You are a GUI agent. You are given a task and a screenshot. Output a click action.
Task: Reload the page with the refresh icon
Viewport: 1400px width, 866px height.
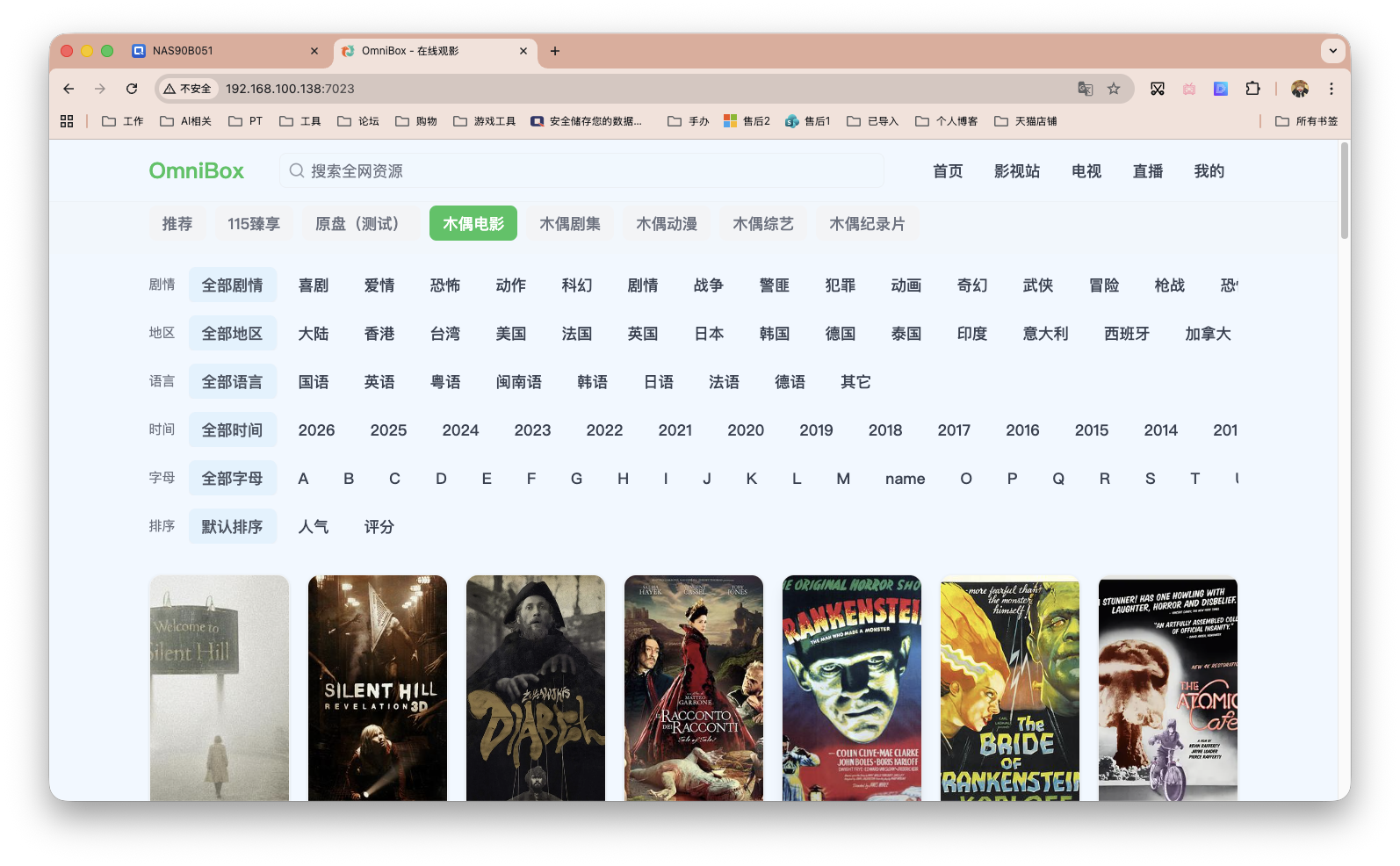(x=132, y=89)
